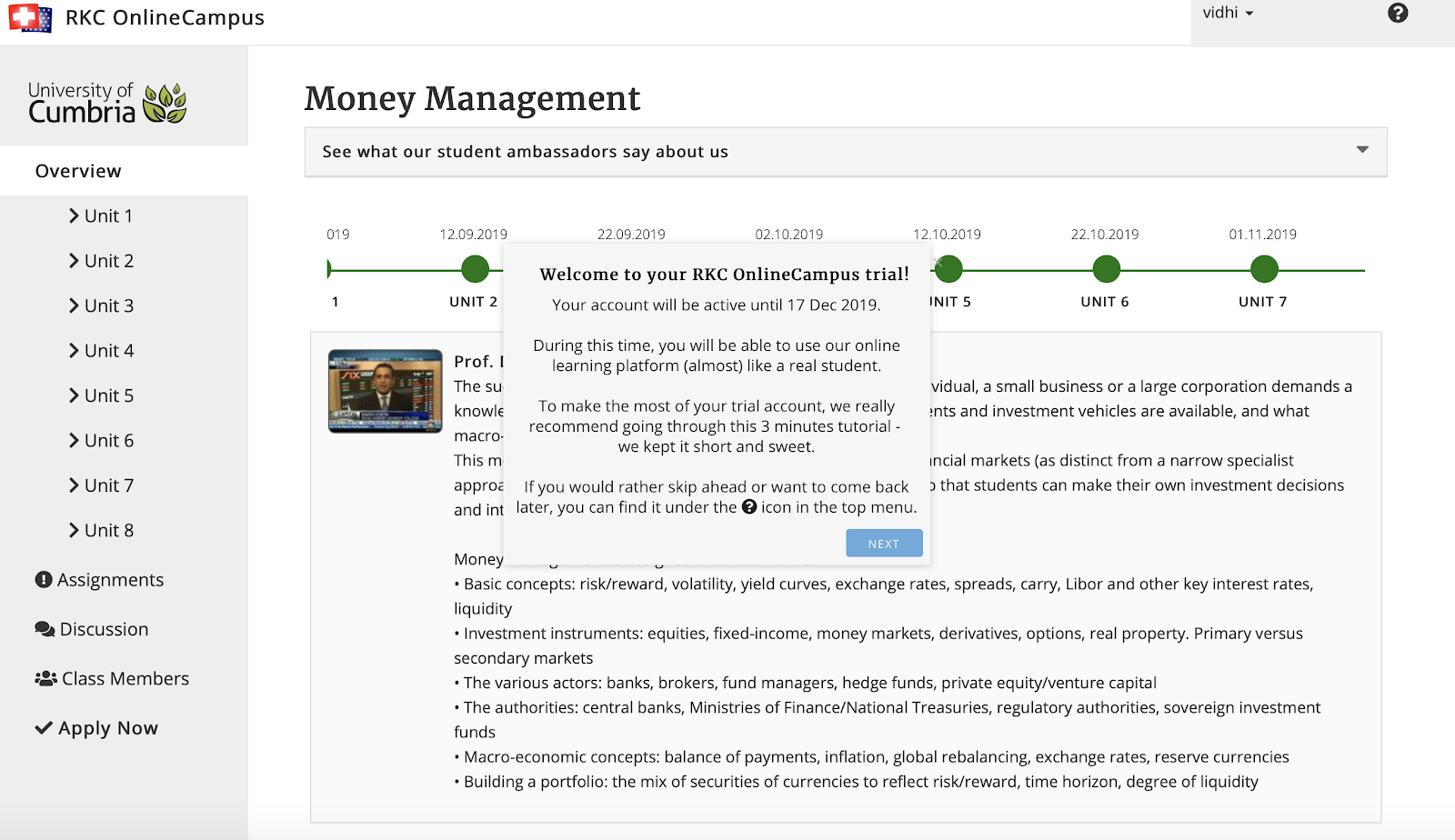View Class Members in the sidebar
Viewport: 1455px width, 840px height.
112,679
